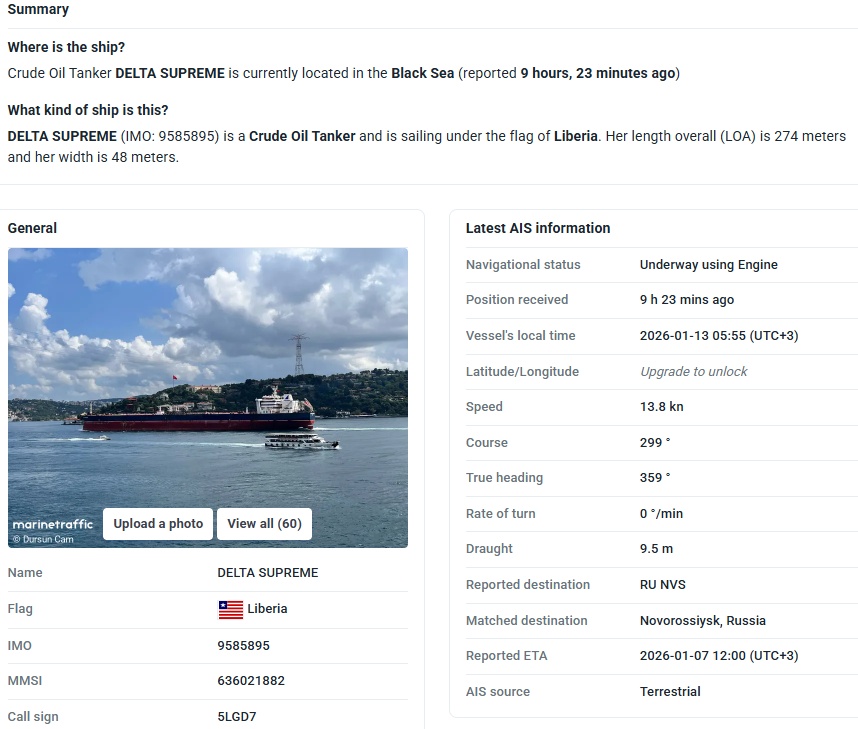Click the General section heading

[32, 228]
